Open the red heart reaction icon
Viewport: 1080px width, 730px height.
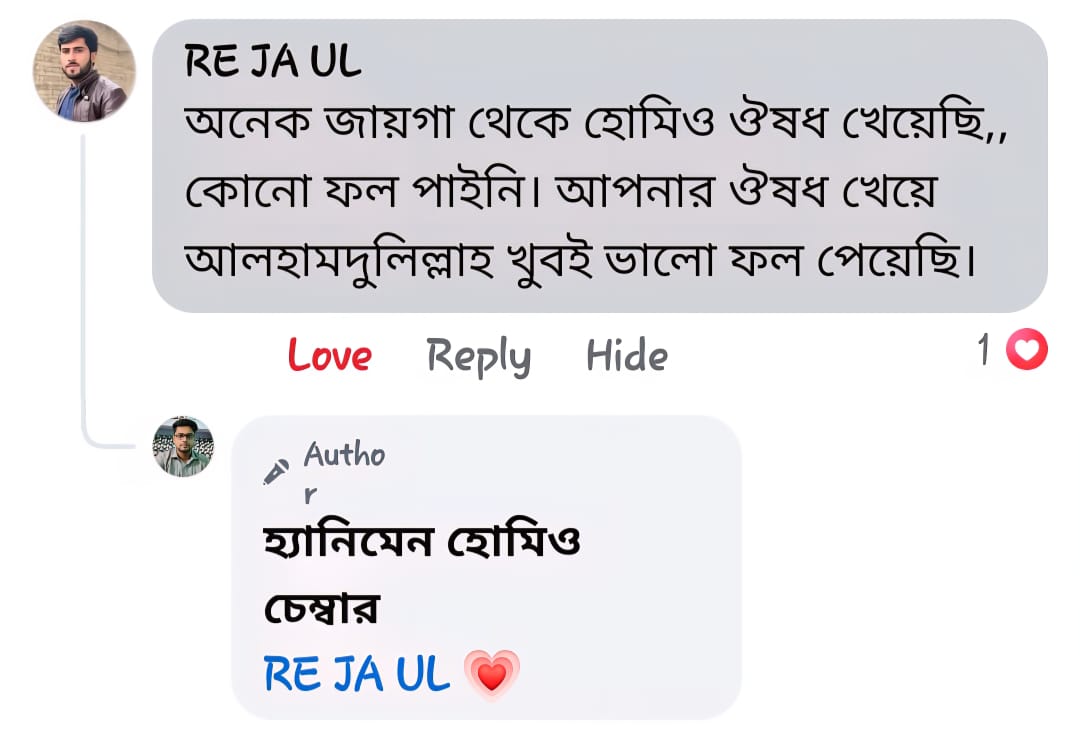(x=1026, y=351)
